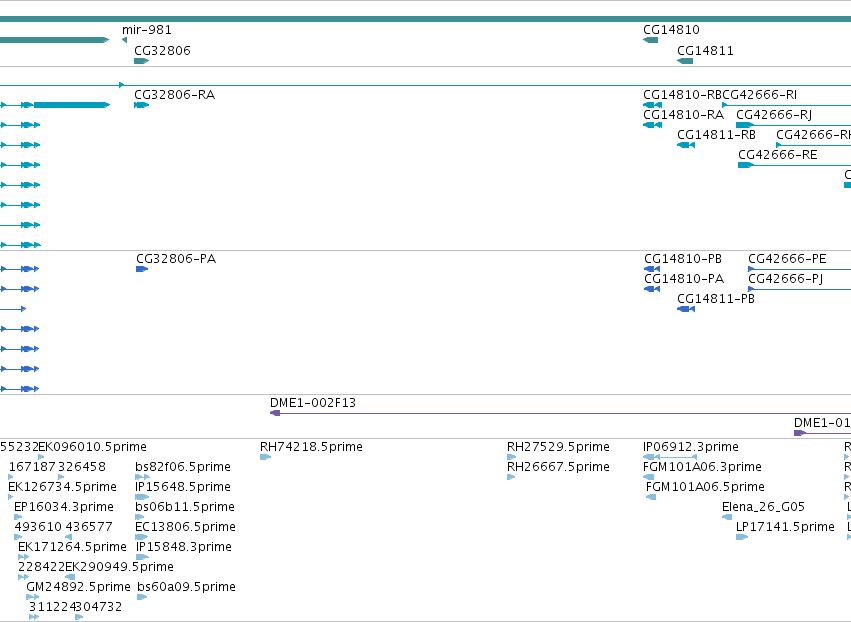851x622 pixels.
Task: Select EST FGM101A06.3prime
Action: pos(702,467)
